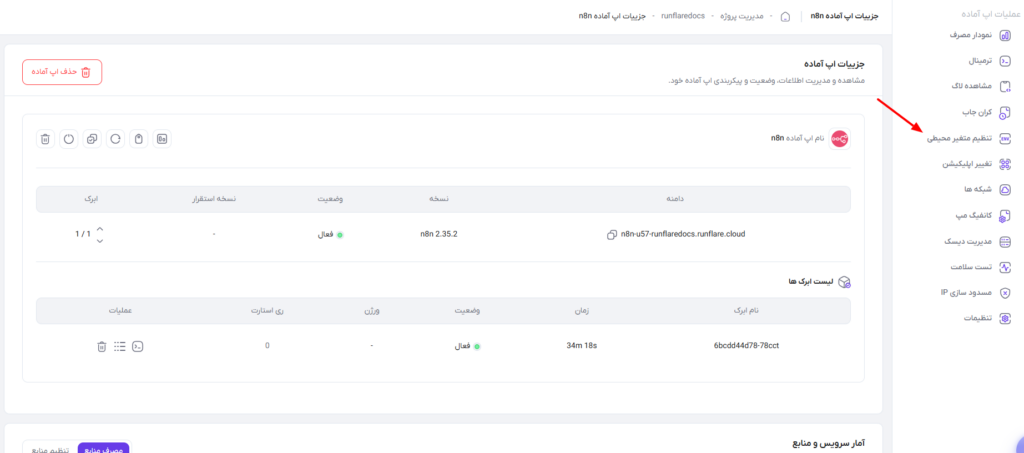
Task: Click the trash icon in n8n app toolbar
Action: coord(45,138)
